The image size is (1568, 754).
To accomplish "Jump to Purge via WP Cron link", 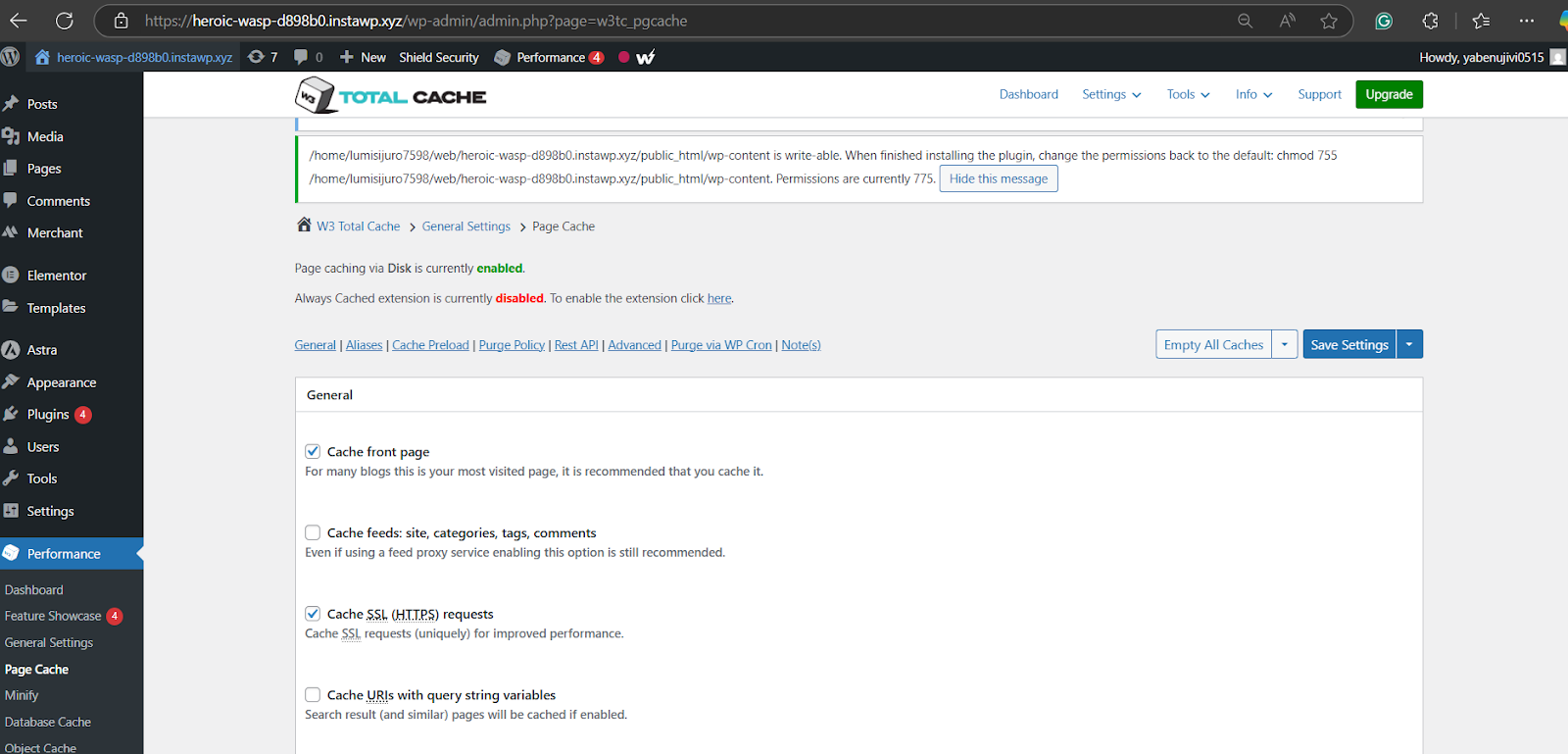I will tap(721, 345).
